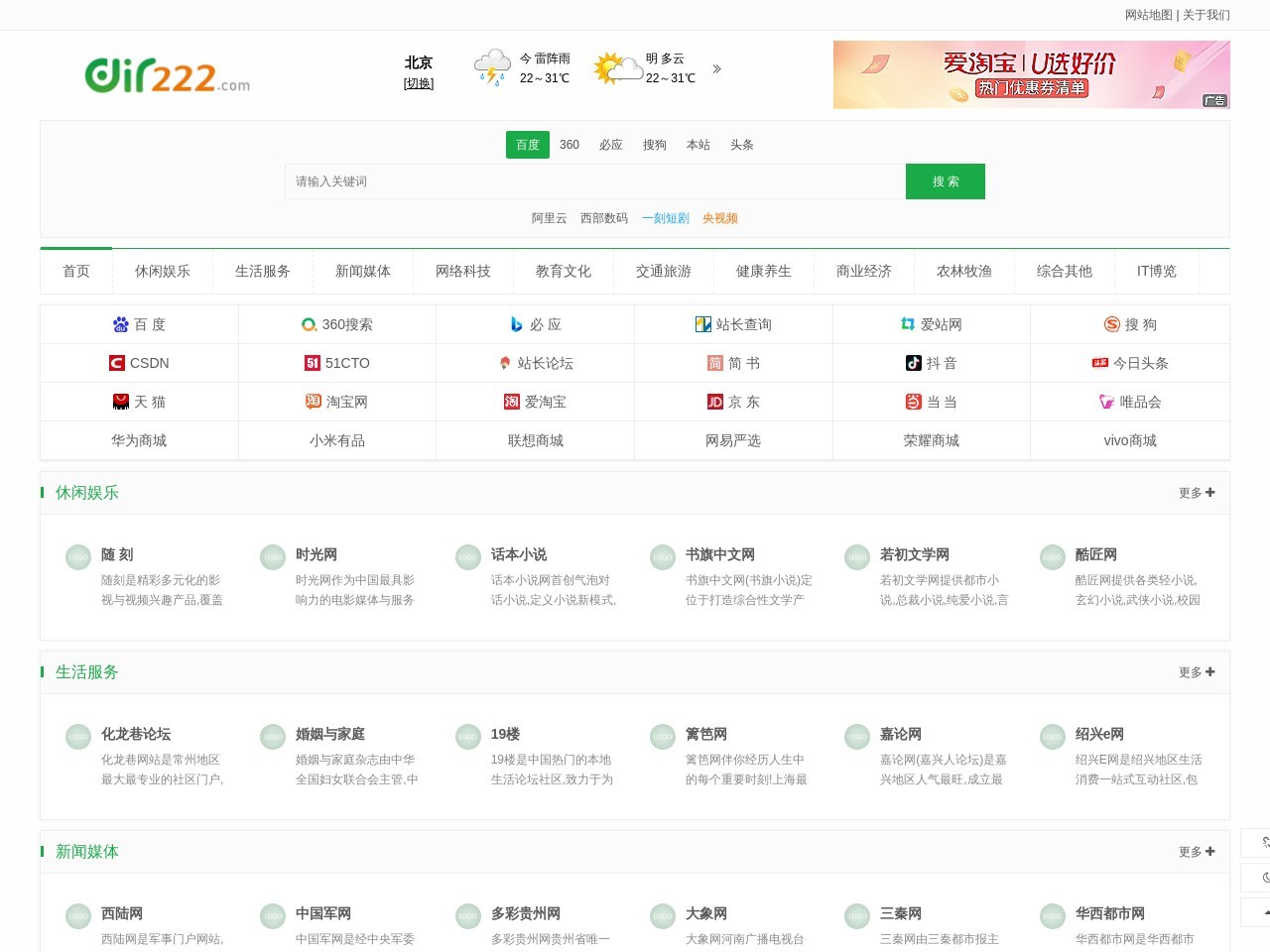The image size is (1270, 952).
Task: Open the 网络科技 navigation item
Action: [463, 272]
